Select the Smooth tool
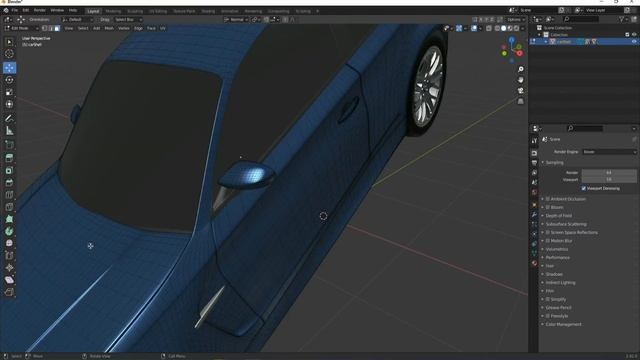Screen dimensions: 640x360 coord(9,243)
